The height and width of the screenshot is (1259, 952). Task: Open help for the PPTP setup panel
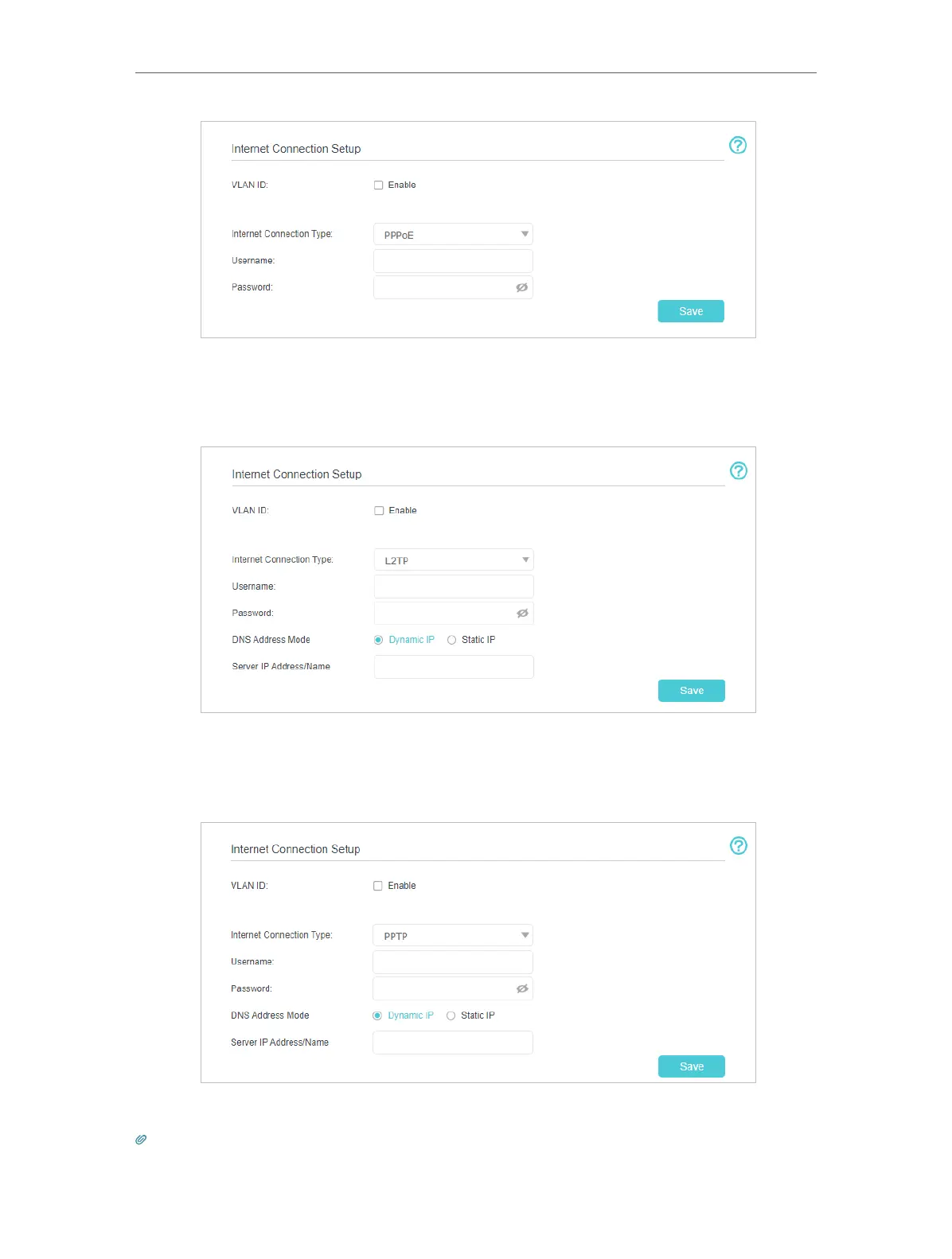(x=739, y=845)
